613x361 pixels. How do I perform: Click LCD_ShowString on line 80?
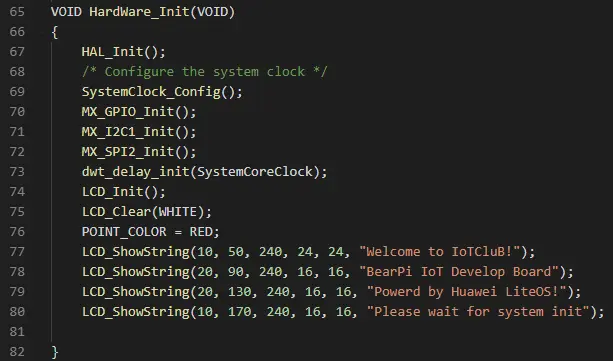[x=135, y=312]
